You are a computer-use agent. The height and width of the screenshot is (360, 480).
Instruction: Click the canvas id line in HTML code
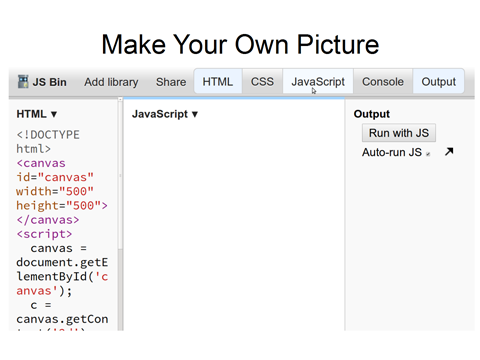pos(55,177)
